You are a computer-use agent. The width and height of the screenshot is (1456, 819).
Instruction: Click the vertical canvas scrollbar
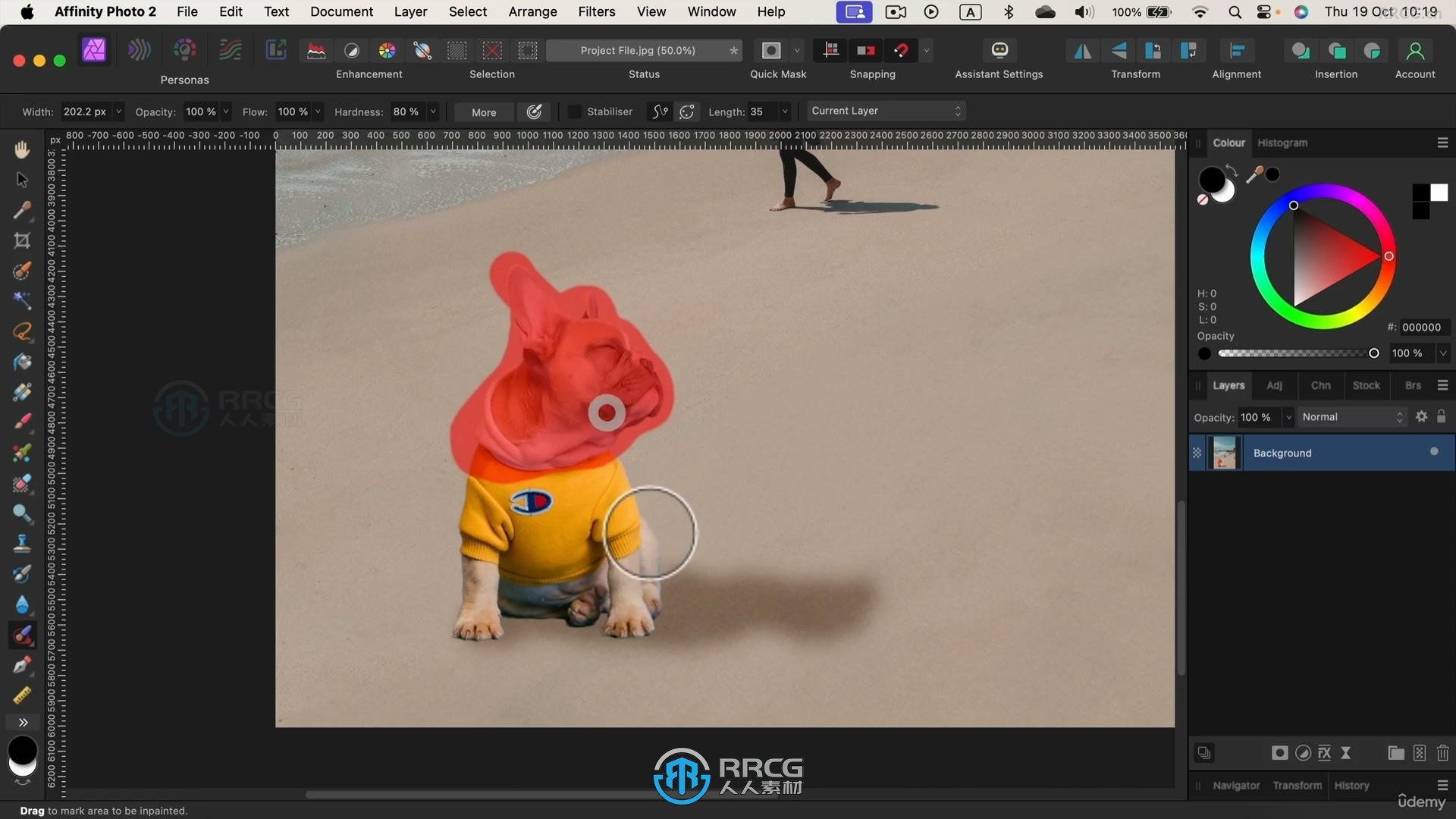[1181, 588]
